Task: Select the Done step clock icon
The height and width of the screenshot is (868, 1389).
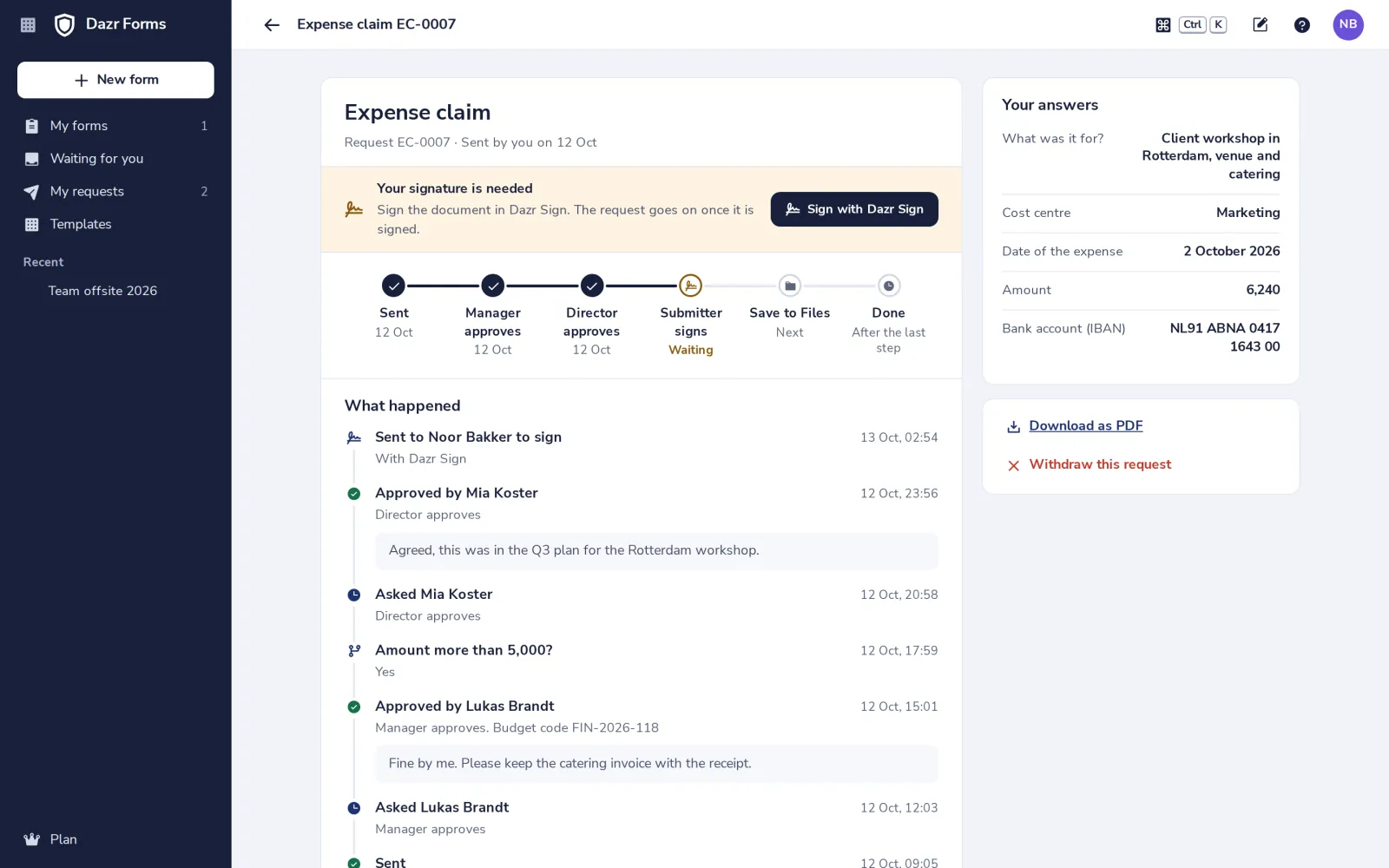Action: [888, 286]
